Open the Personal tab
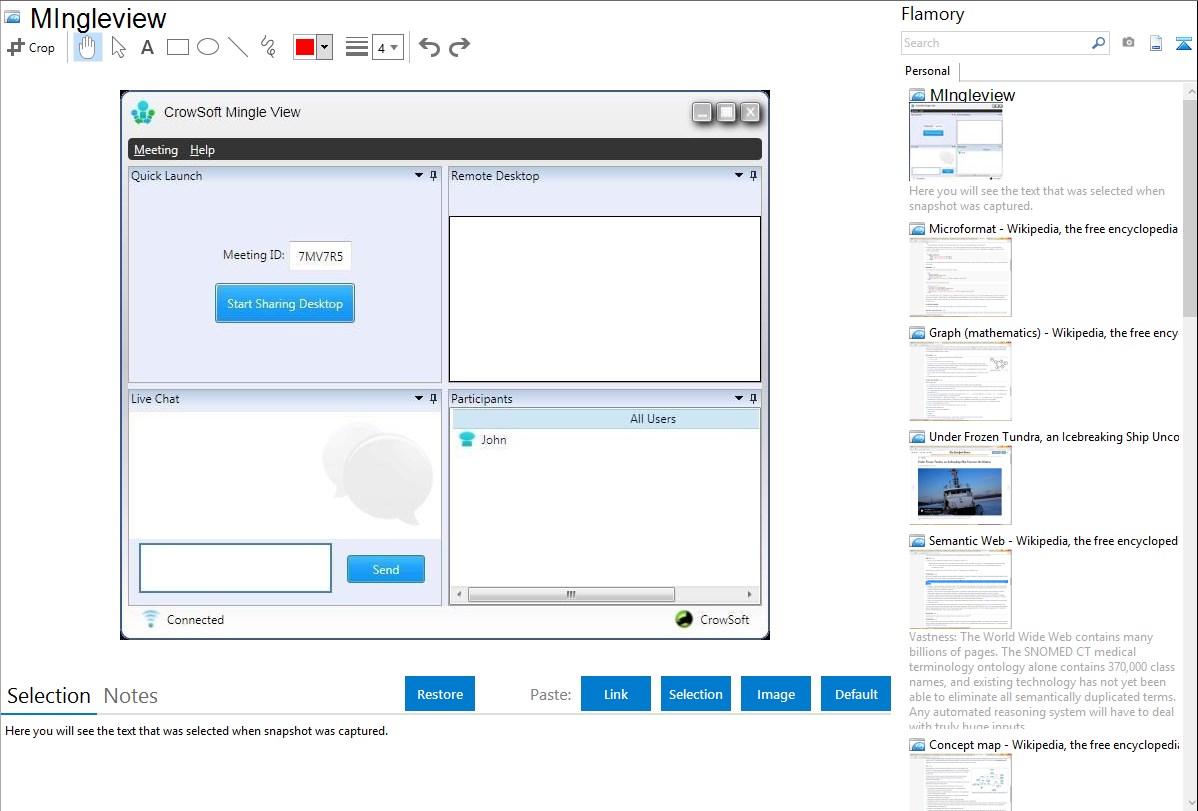This screenshot has height=811, width=1198. coord(927,71)
